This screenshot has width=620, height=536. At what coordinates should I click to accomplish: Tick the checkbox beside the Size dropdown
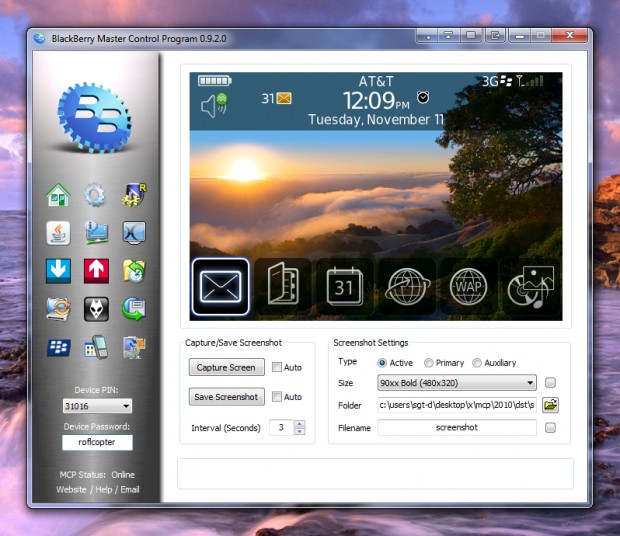pyautogui.click(x=550, y=382)
